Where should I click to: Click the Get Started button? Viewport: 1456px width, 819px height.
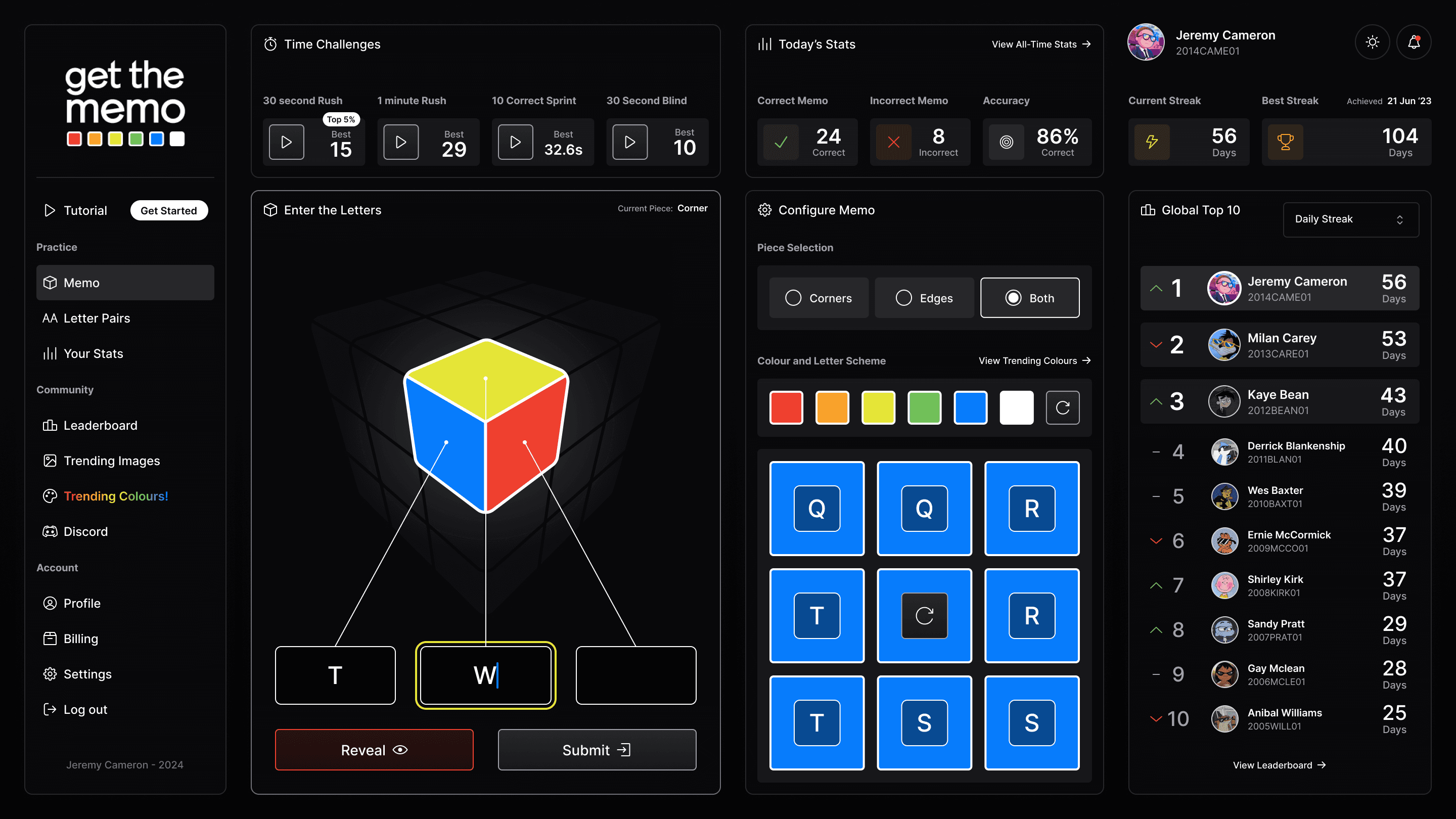(169, 210)
